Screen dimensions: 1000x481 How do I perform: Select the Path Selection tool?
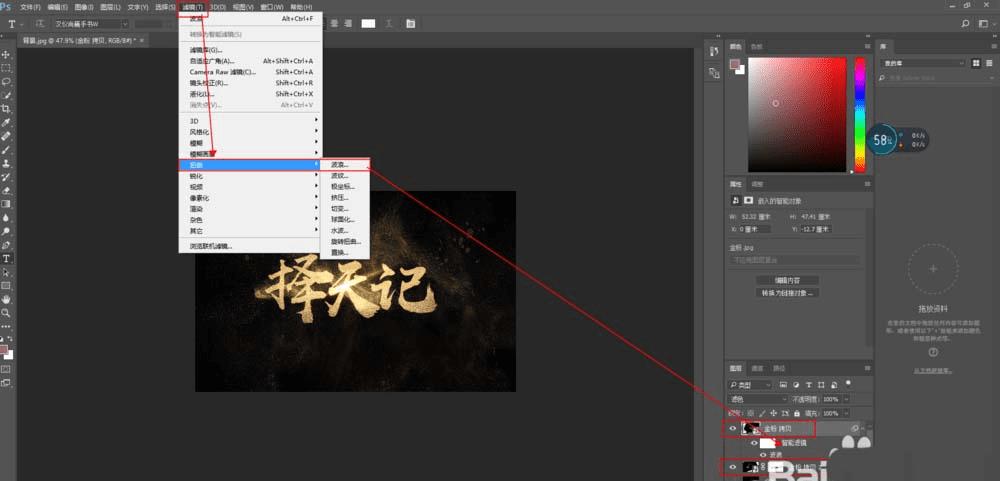pyautogui.click(x=6, y=272)
